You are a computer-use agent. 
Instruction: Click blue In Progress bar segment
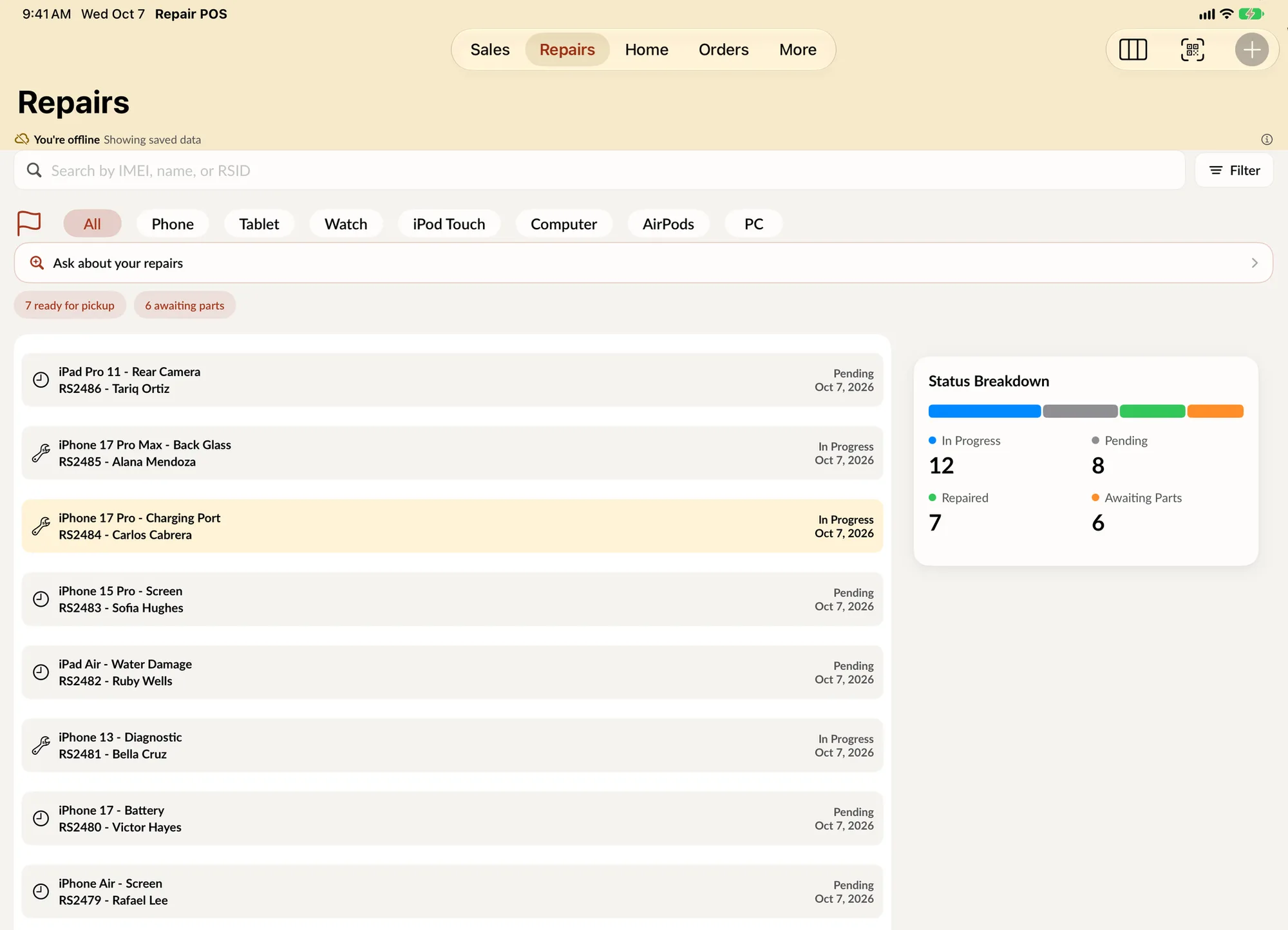(x=984, y=411)
